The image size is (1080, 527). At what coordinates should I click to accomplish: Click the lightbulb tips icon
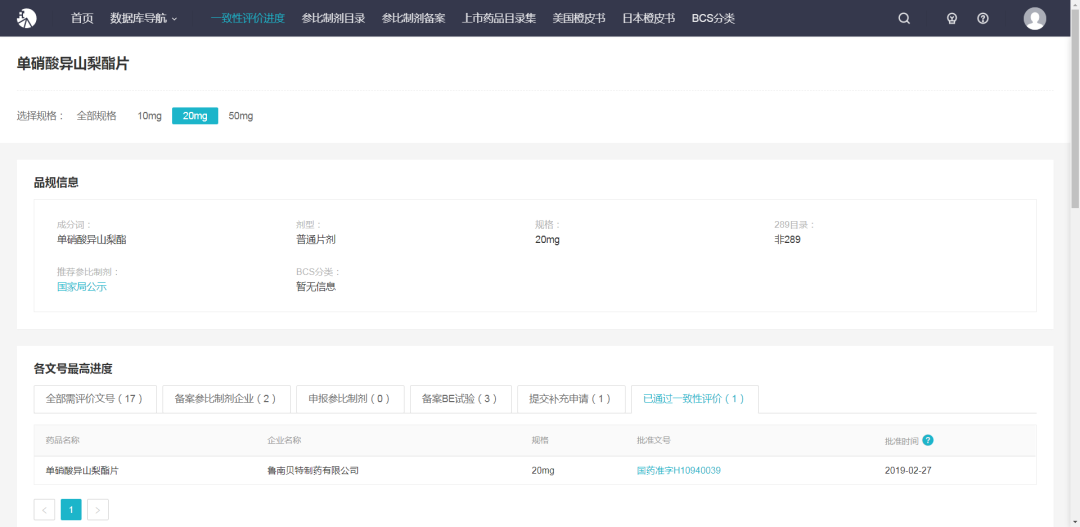952,19
